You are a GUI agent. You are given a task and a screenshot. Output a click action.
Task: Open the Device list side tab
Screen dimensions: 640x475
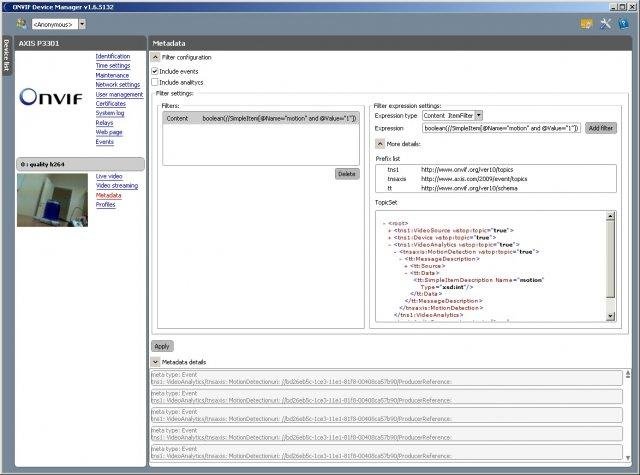point(6,57)
